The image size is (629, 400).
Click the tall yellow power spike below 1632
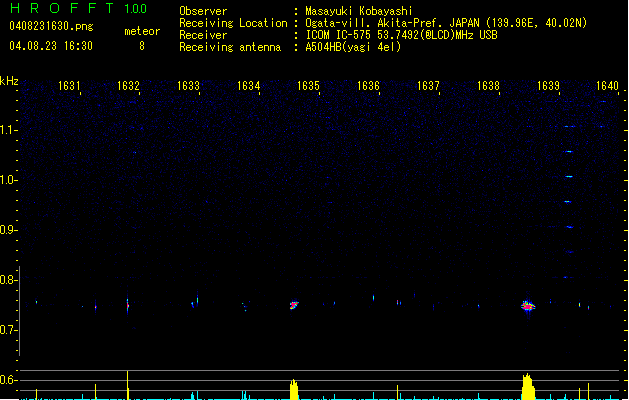point(128,385)
